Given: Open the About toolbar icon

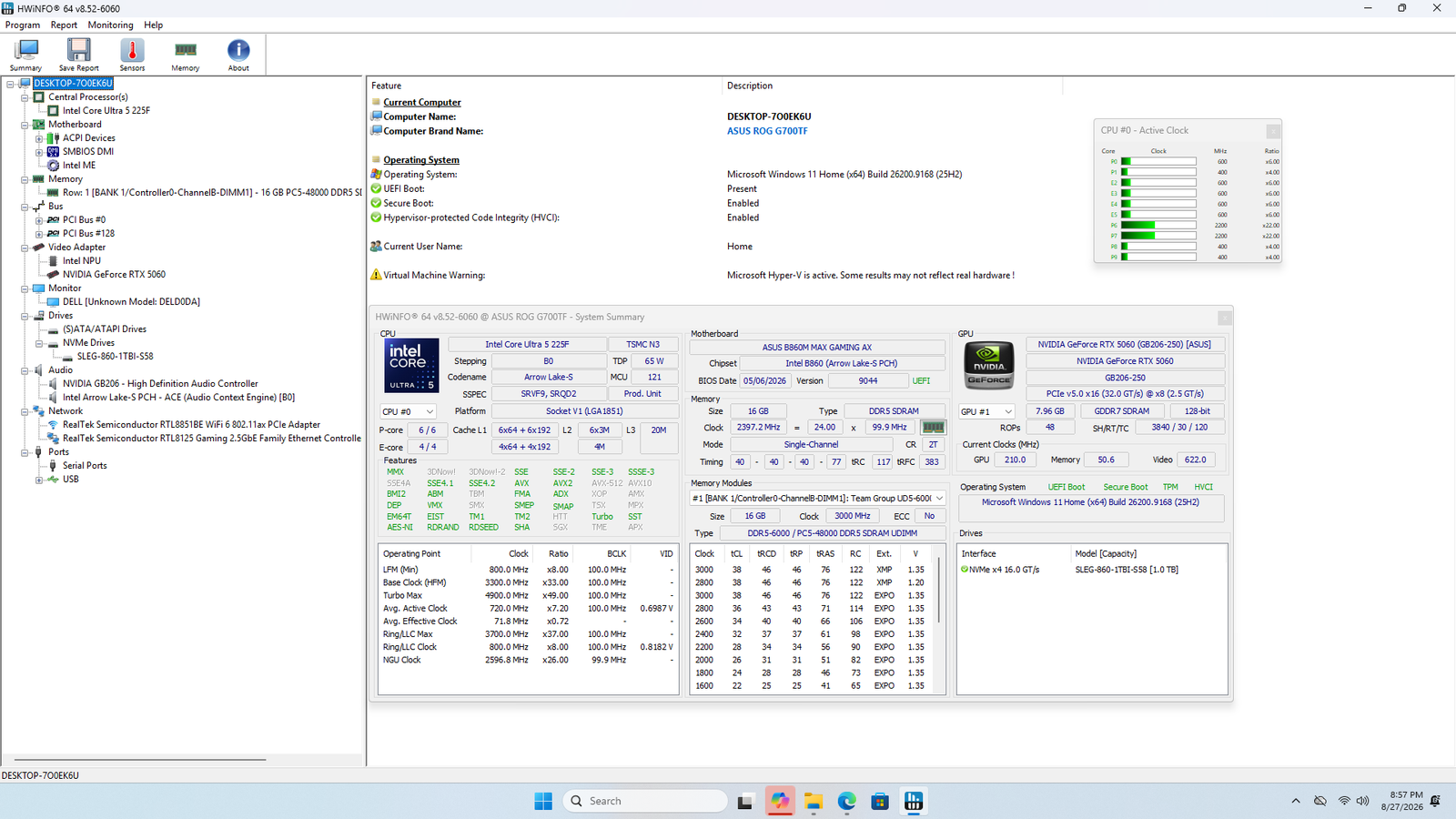Looking at the screenshot, I should pos(238,55).
